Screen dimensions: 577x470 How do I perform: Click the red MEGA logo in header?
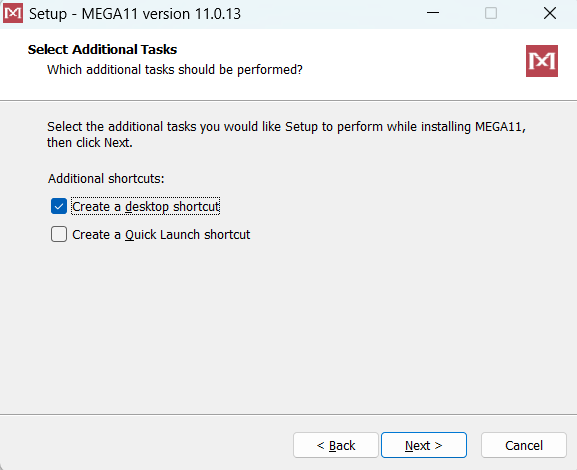(x=542, y=61)
